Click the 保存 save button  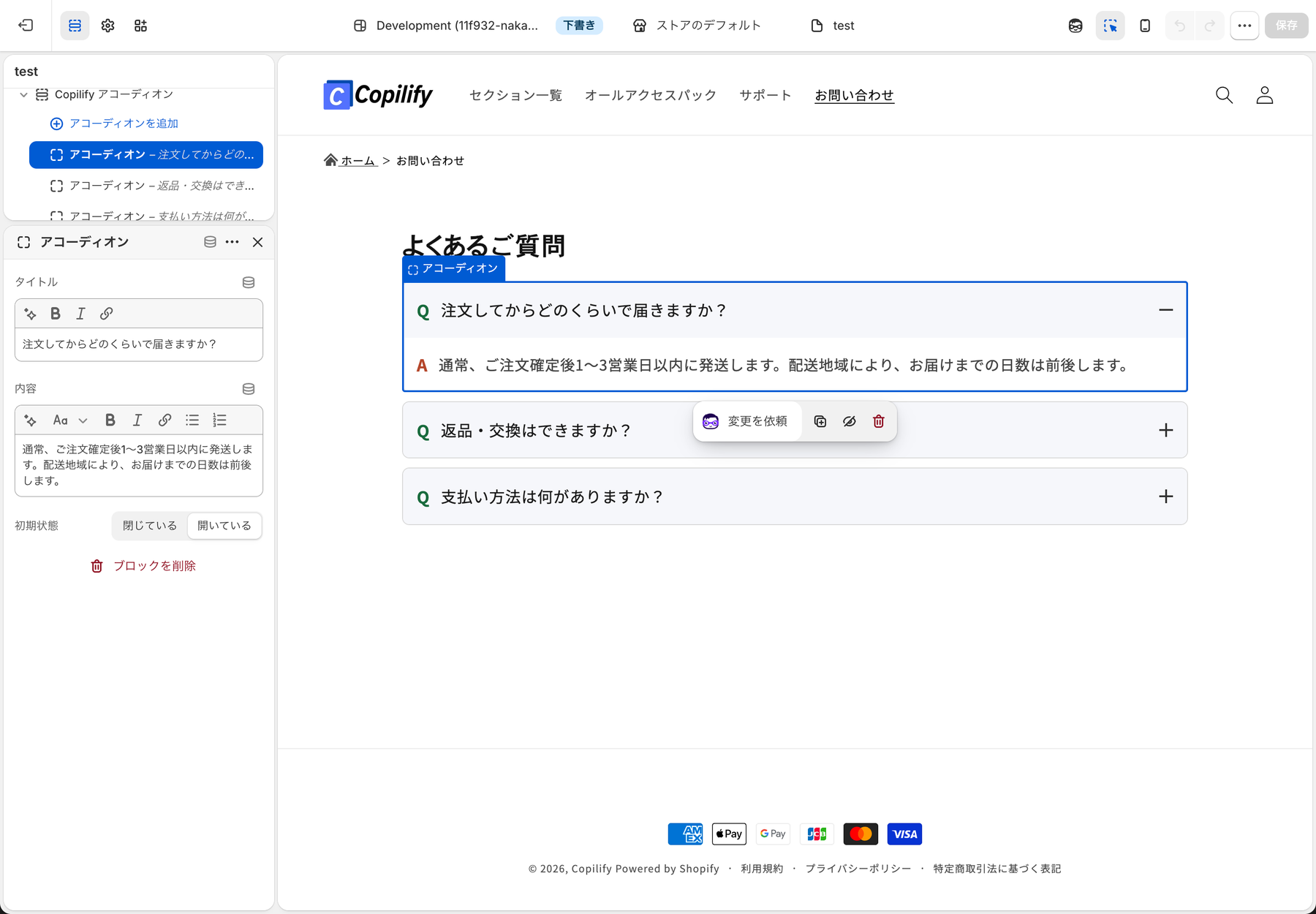click(x=1286, y=26)
